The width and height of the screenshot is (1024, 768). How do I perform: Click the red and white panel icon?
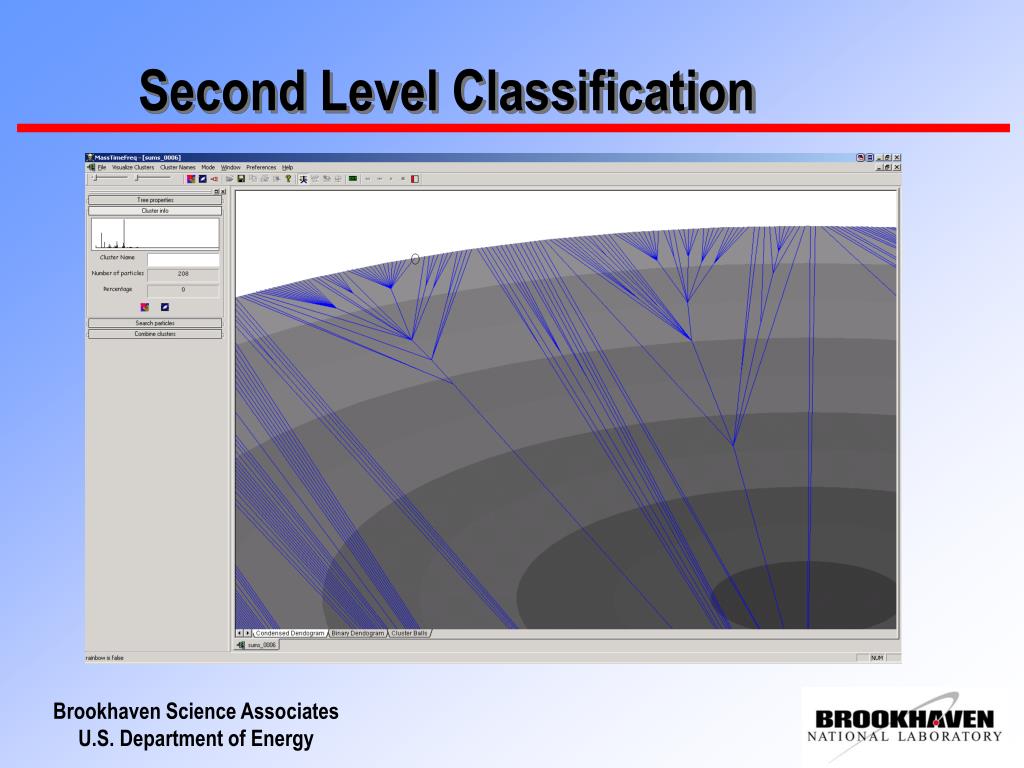(x=415, y=179)
